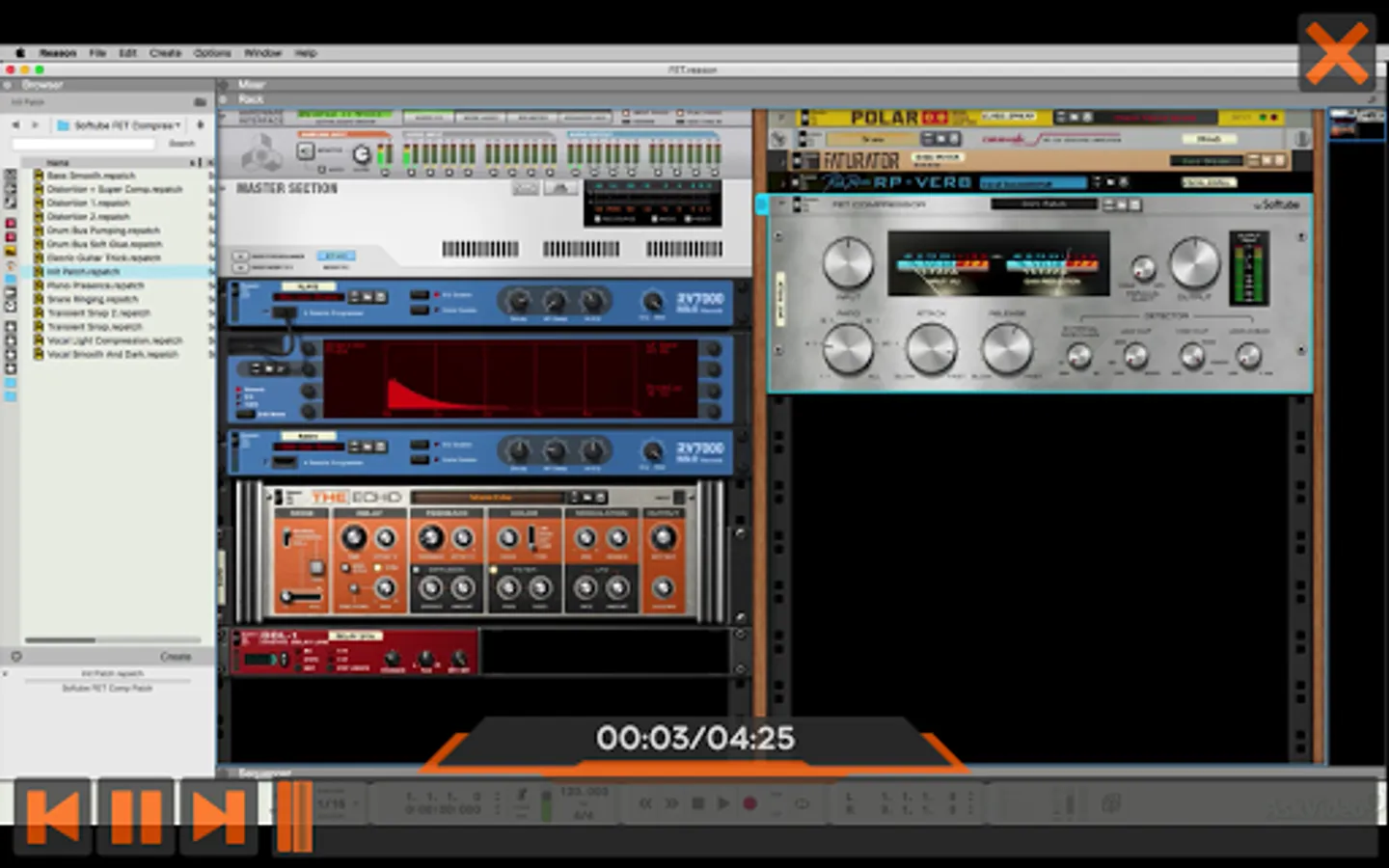Select Distortion 1.repatch patch

(x=88, y=203)
